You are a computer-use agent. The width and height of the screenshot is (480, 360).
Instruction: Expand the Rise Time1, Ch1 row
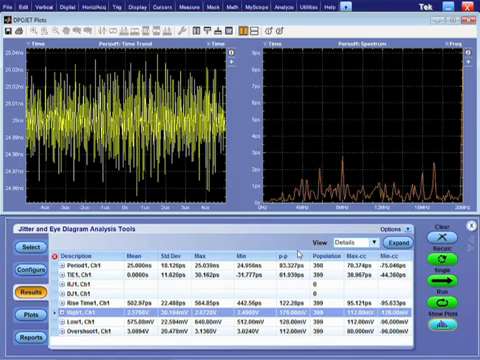tap(62, 303)
